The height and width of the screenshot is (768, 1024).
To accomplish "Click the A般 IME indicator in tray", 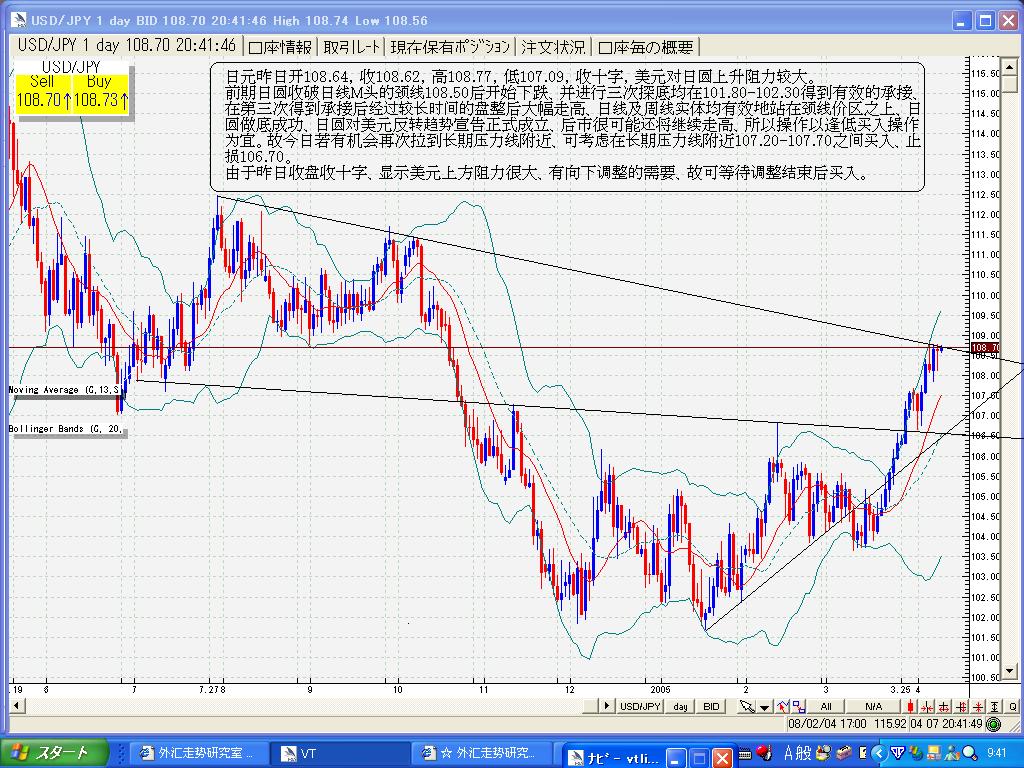I will pyautogui.click(x=797, y=753).
